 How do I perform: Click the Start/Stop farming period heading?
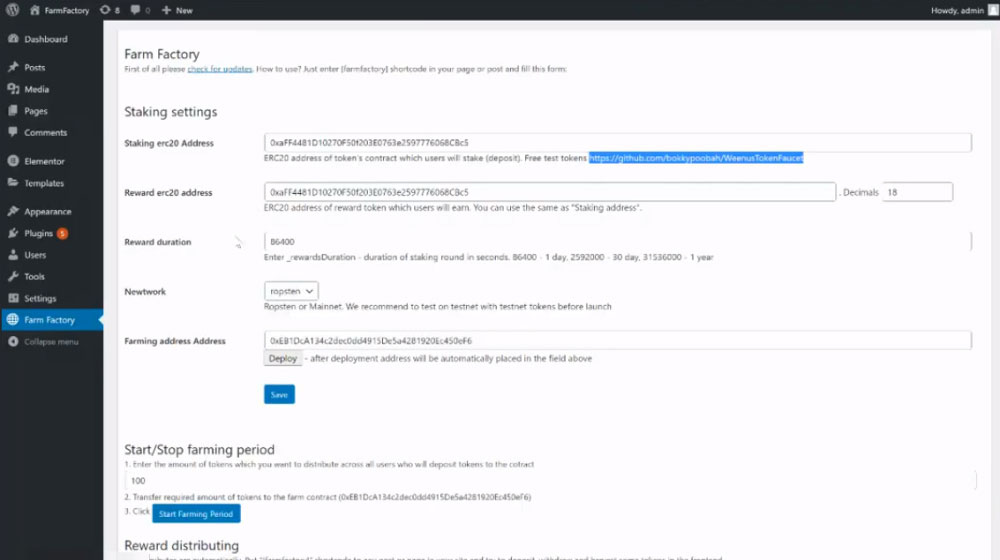pyautogui.click(x=199, y=450)
